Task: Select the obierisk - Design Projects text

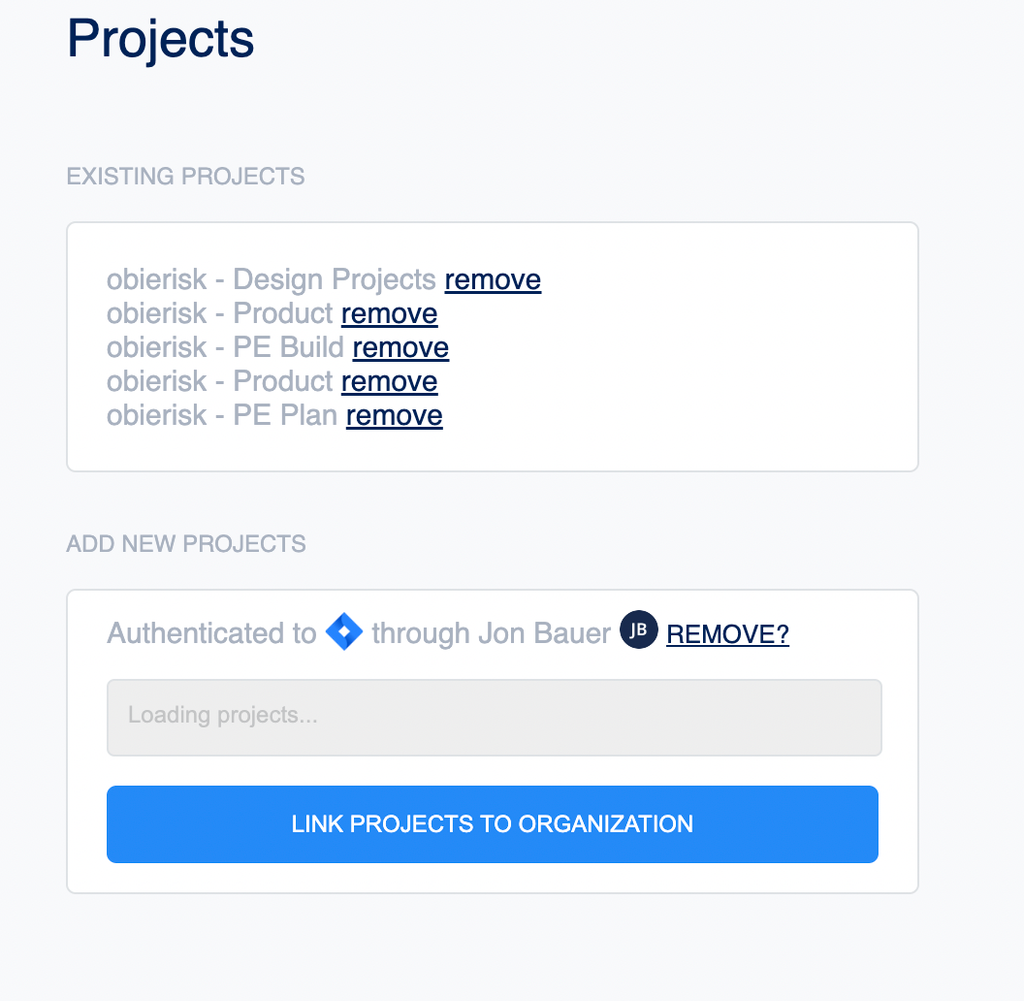Action: (271, 279)
